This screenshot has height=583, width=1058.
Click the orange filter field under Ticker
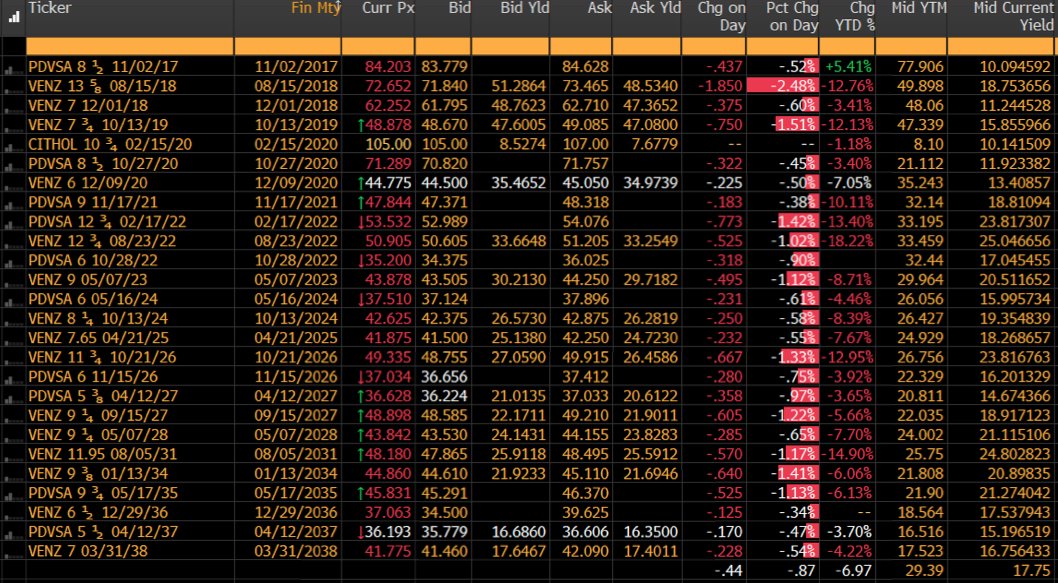130,46
